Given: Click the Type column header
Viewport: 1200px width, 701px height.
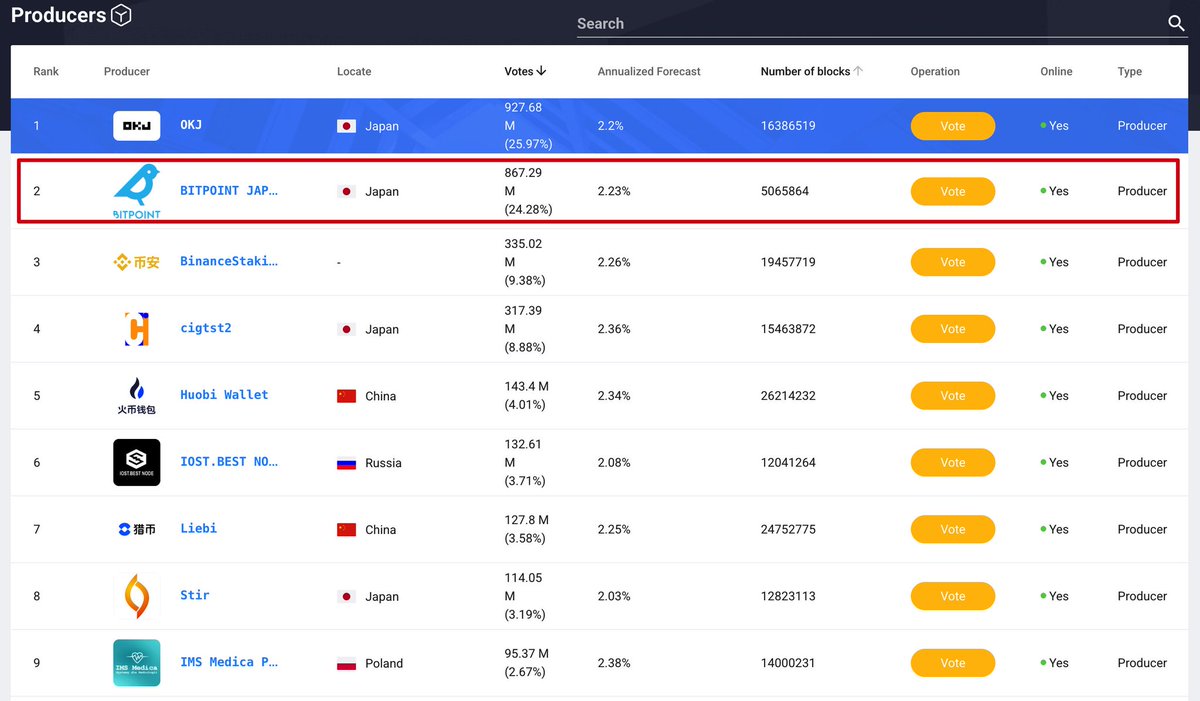Looking at the screenshot, I should (1130, 72).
